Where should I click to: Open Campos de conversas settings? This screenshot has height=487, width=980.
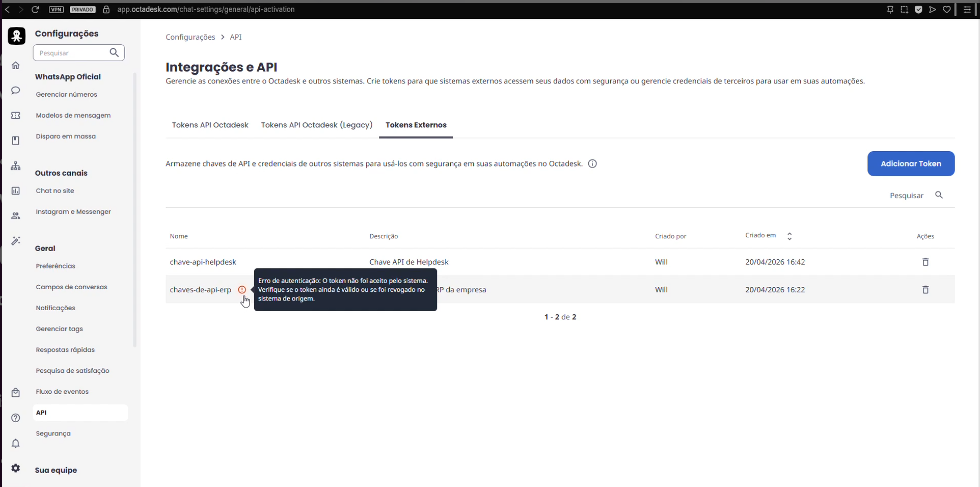71,287
